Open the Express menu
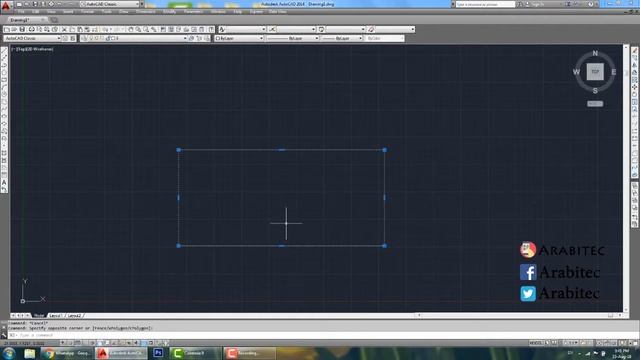The image size is (640, 360). 256,12
